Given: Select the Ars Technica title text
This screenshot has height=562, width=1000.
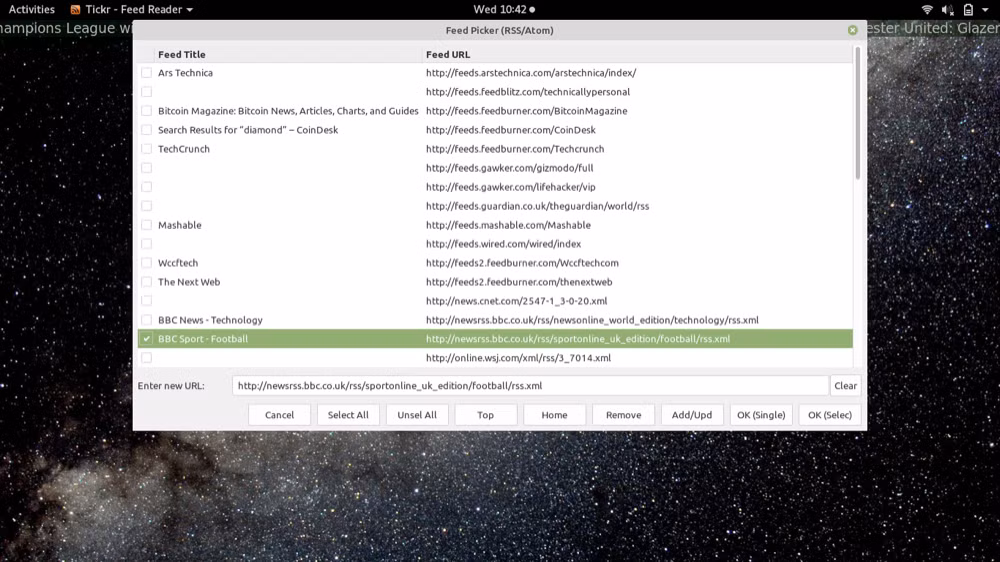Looking at the screenshot, I should pos(186,73).
